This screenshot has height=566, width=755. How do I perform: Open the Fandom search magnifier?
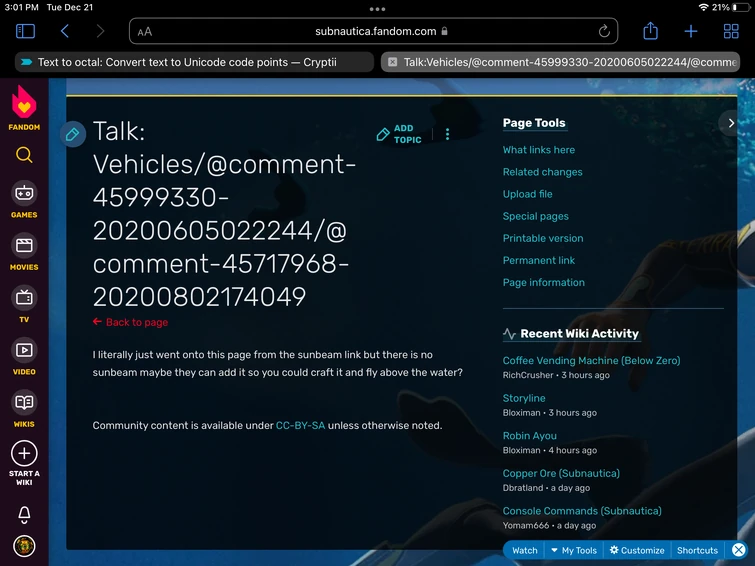(x=24, y=155)
